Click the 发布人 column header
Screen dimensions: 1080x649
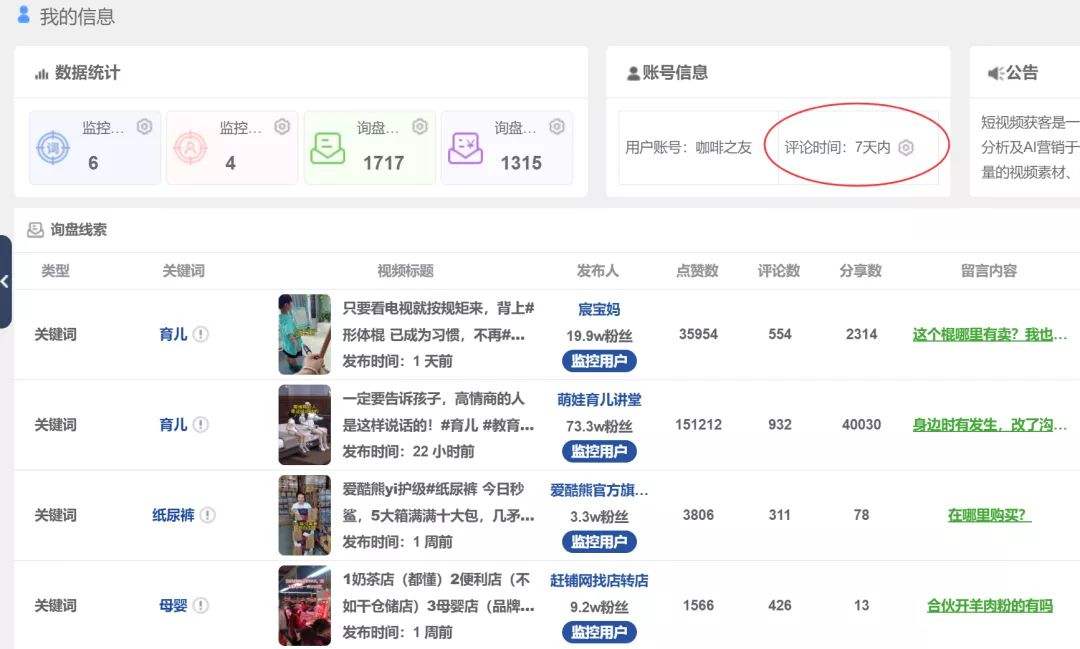(597, 271)
